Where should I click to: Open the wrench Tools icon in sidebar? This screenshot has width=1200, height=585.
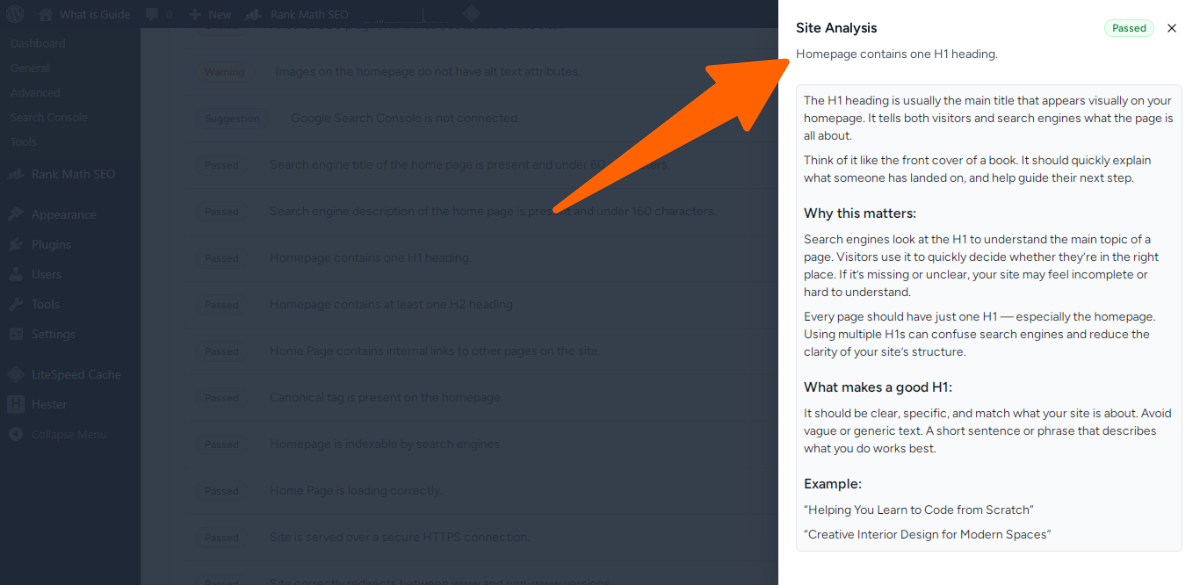coord(15,304)
